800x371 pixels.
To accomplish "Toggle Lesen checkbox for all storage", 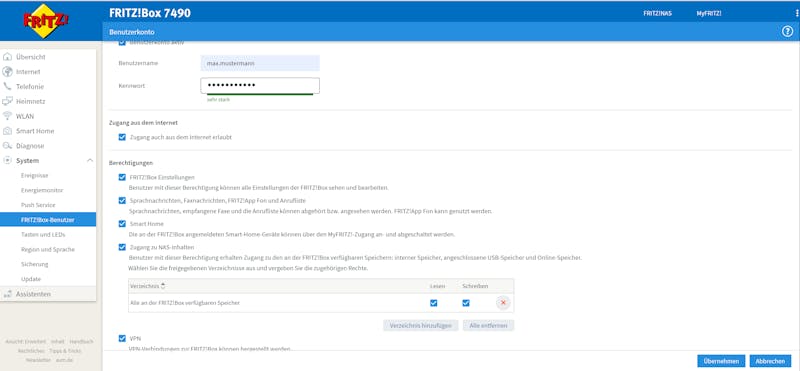I will pos(434,303).
